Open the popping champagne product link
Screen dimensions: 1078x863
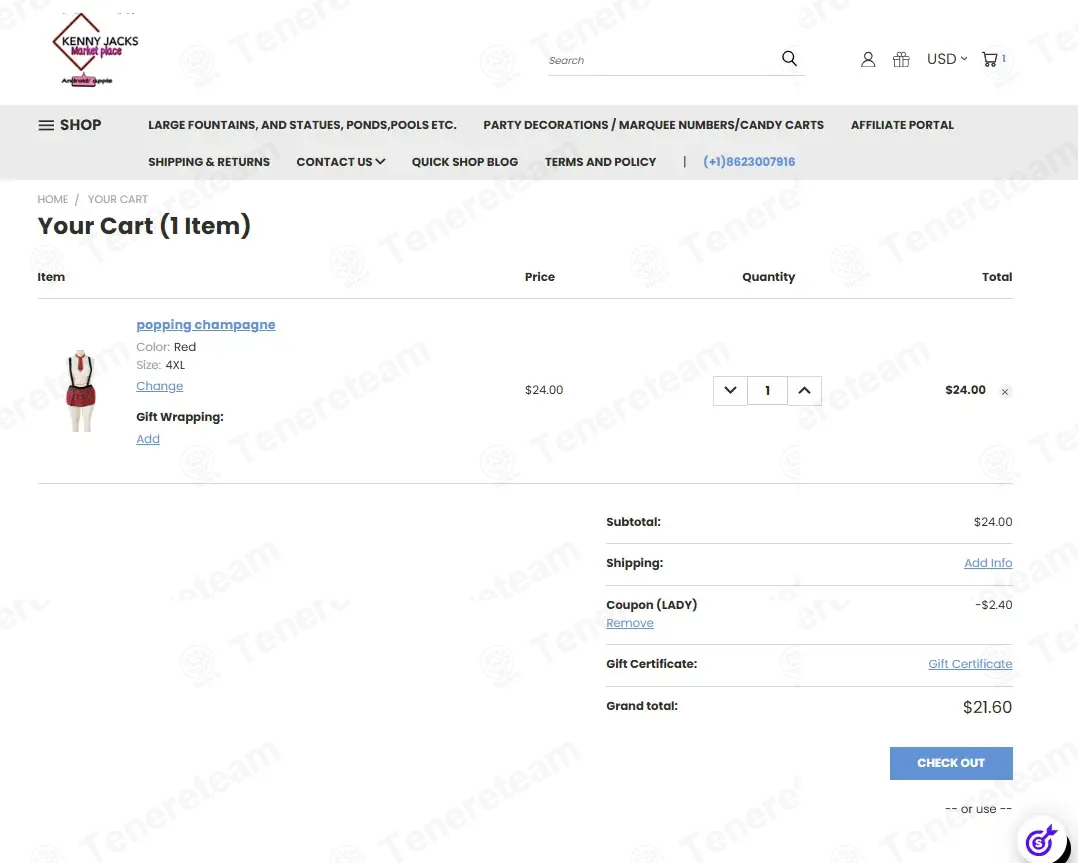pos(206,325)
